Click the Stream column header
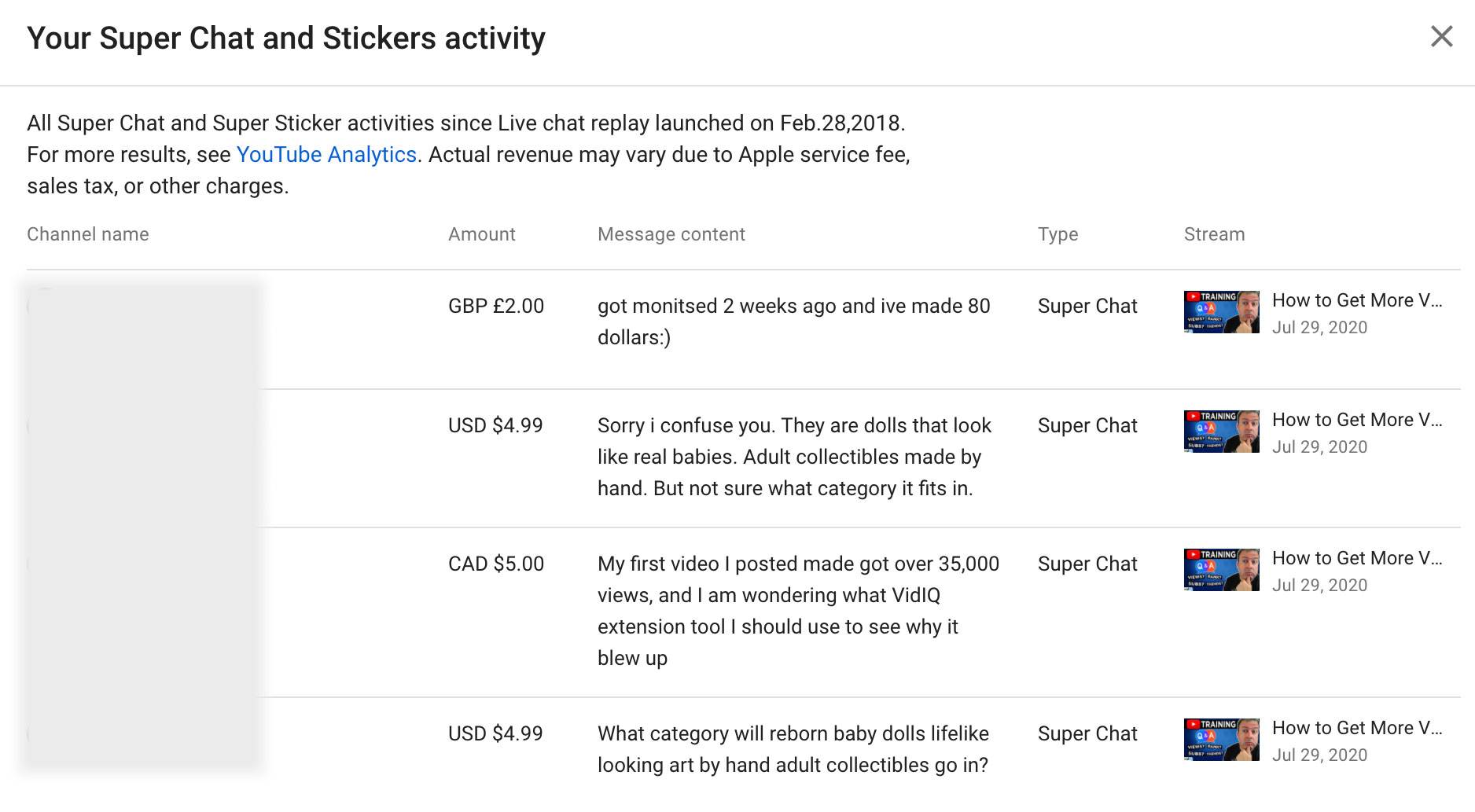1475x812 pixels. [x=1214, y=234]
